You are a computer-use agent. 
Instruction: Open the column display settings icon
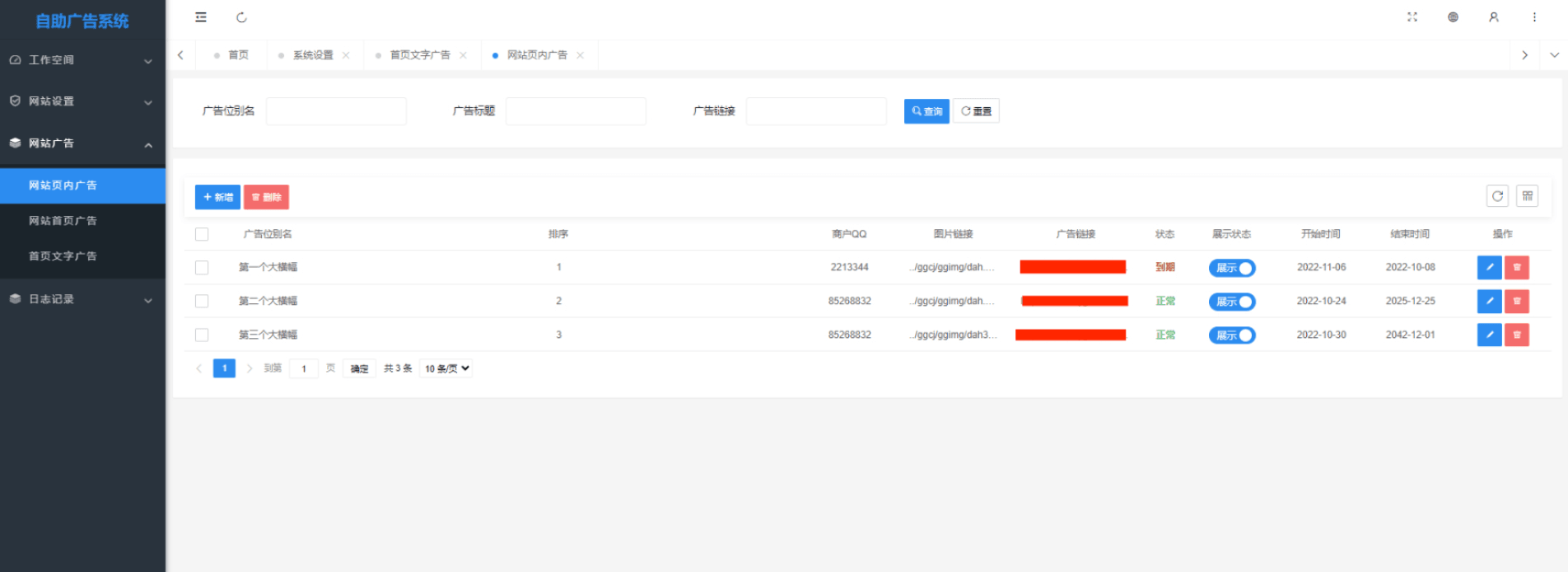tap(1528, 196)
